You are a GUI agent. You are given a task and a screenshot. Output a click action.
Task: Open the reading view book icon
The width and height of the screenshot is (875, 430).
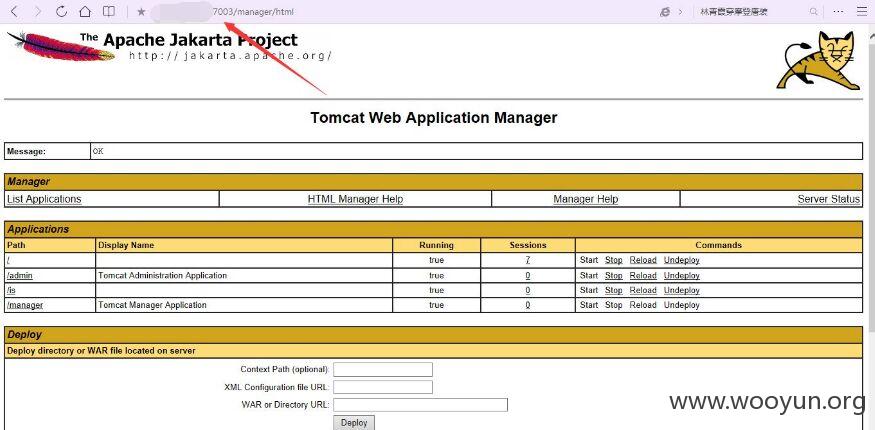tap(109, 11)
